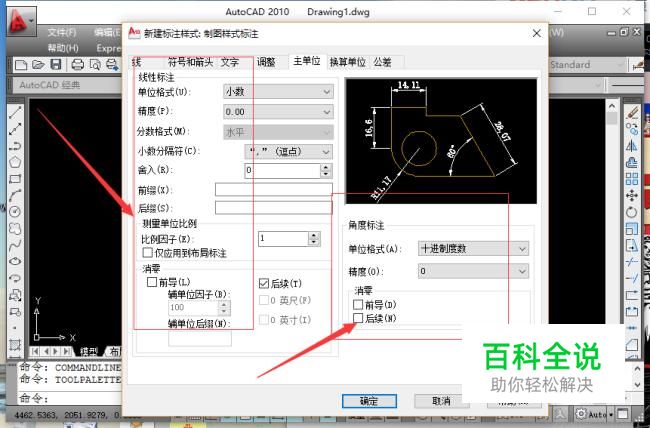This screenshot has height=428, width=650.
Task: Select the Line draw tool
Action: pos(15,112)
